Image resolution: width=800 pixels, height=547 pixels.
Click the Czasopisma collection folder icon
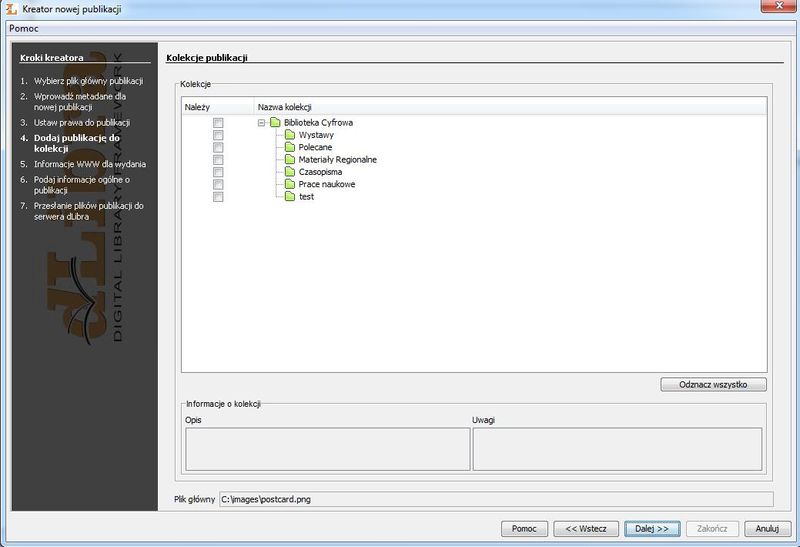click(290, 172)
